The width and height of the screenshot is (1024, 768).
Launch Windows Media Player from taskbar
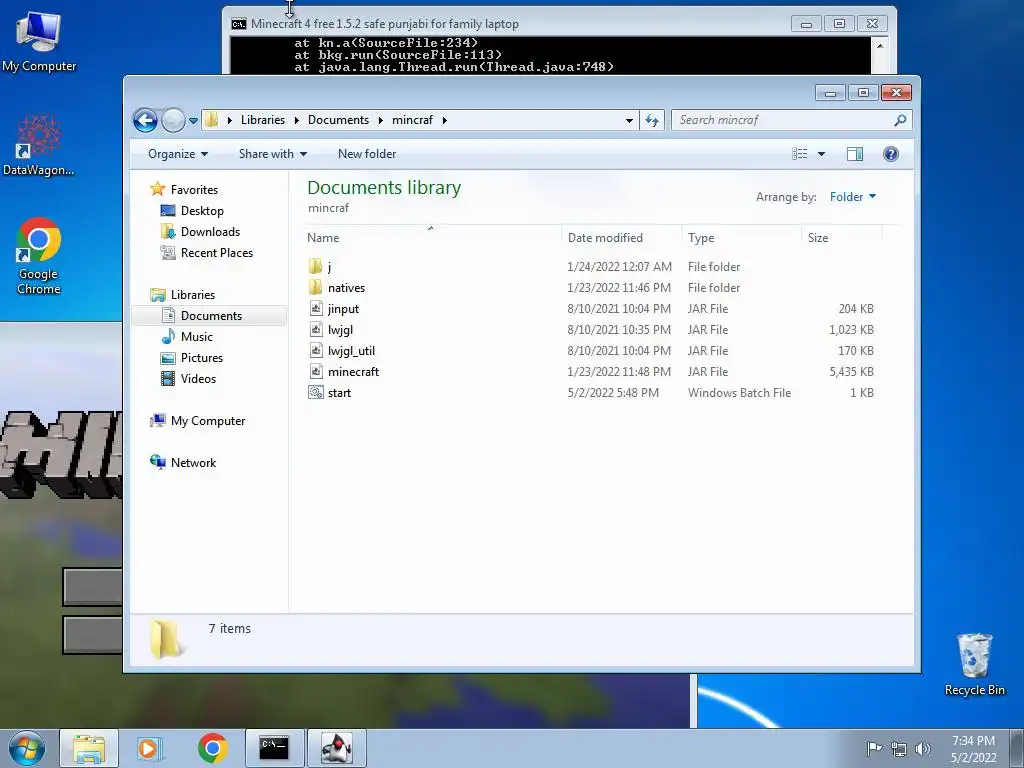[150, 748]
